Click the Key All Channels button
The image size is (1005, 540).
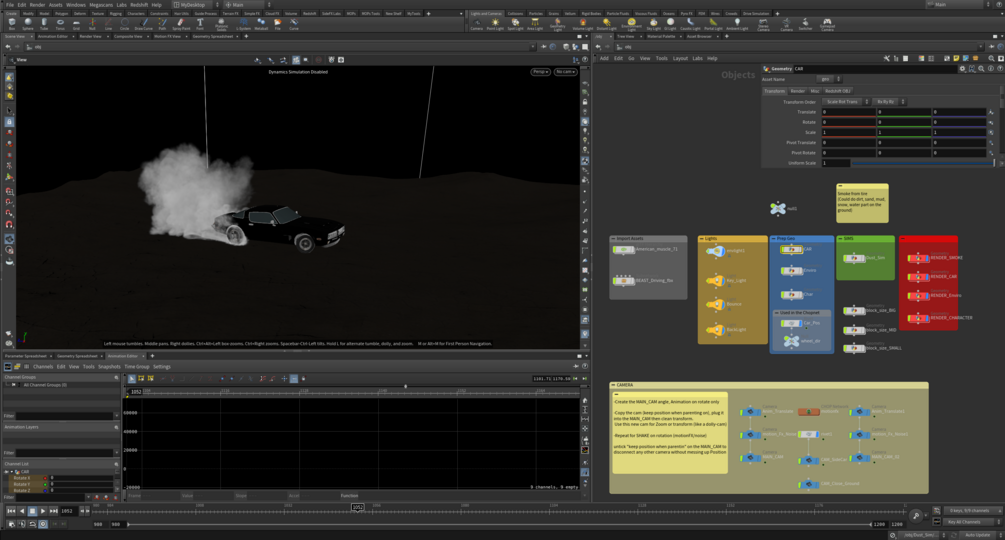[965, 522]
